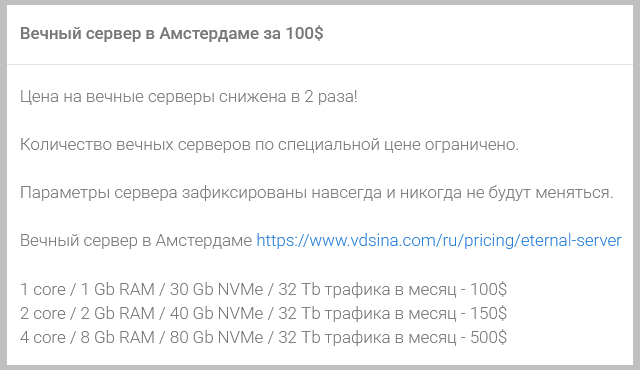Click the '2 core' text in the second plan
This screenshot has width=640, height=370.
click(x=43, y=314)
